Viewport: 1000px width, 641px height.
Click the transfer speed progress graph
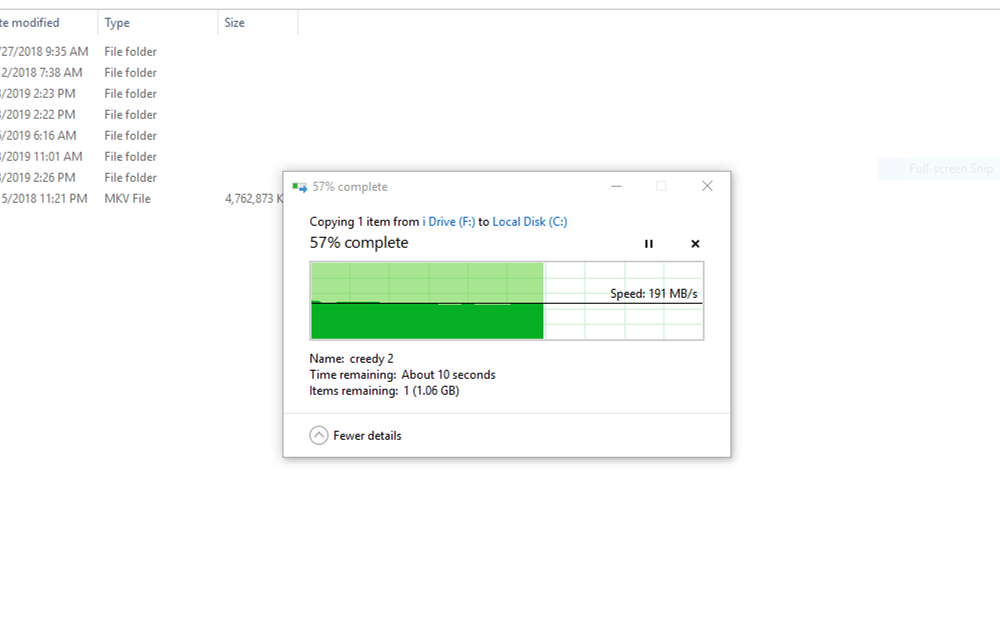point(506,300)
